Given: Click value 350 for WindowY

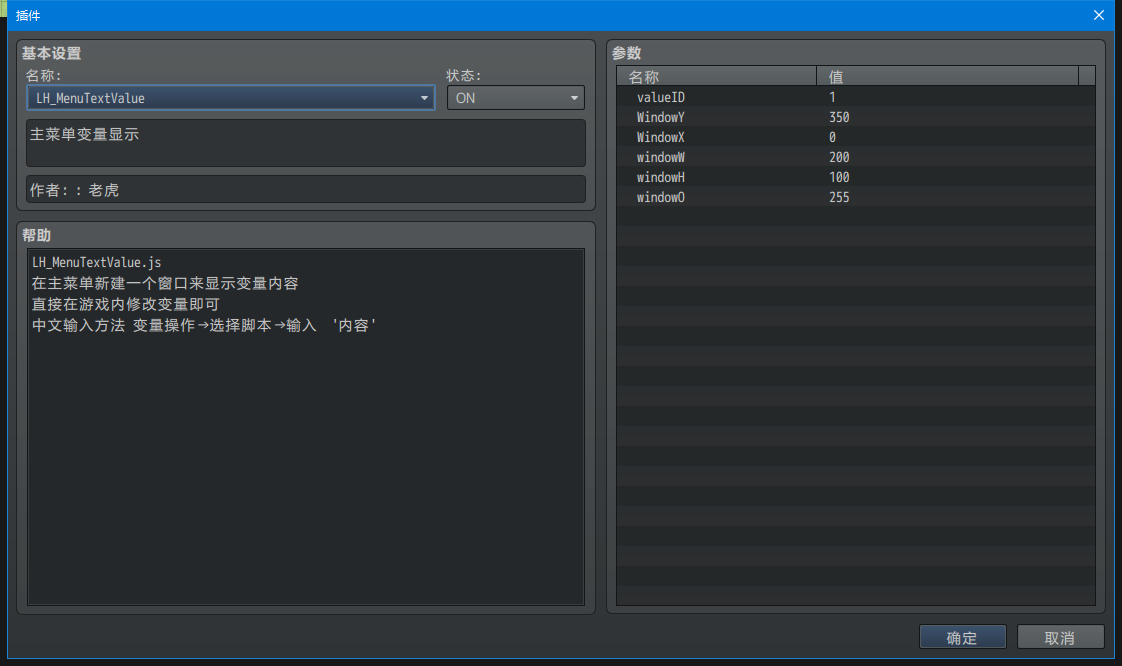Looking at the screenshot, I should pyautogui.click(x=839, y=117).
